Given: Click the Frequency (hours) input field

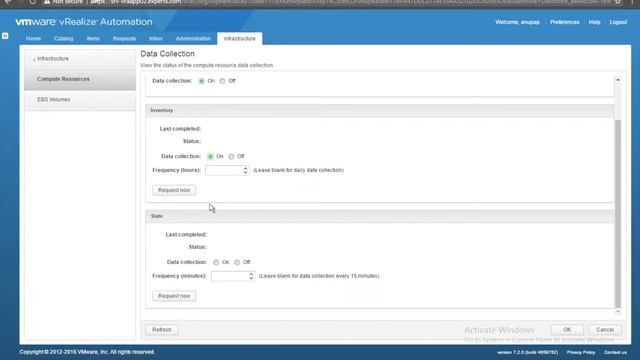Looking at the screenshot, I should [x=224, y=170].
